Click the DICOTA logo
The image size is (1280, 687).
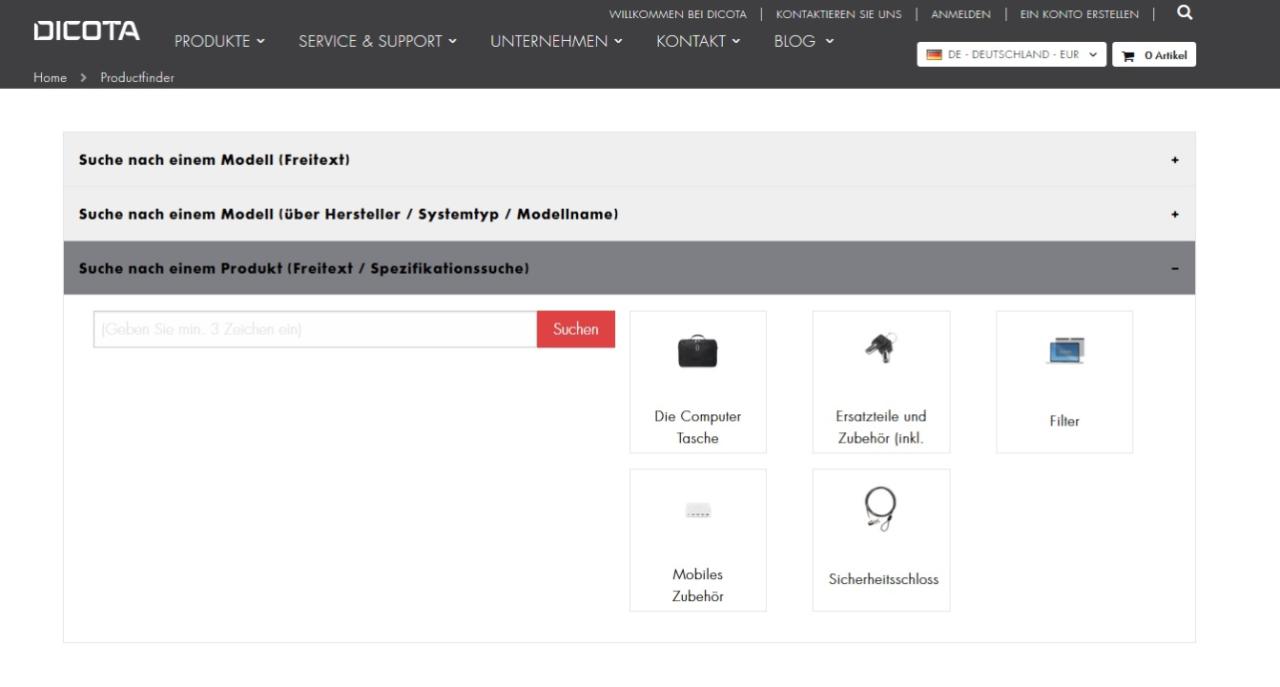[x=87, y=31]
